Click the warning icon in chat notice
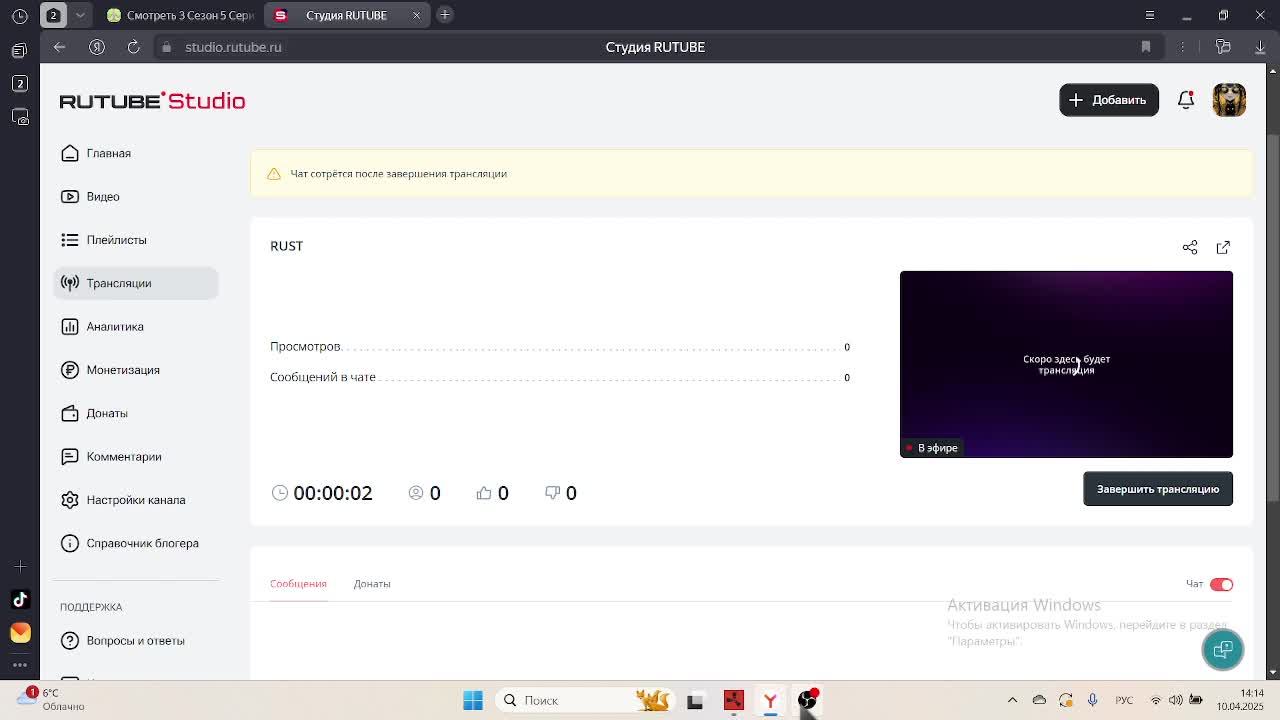Viewport: 1280px width, 720px height. [x=274, y=174]
